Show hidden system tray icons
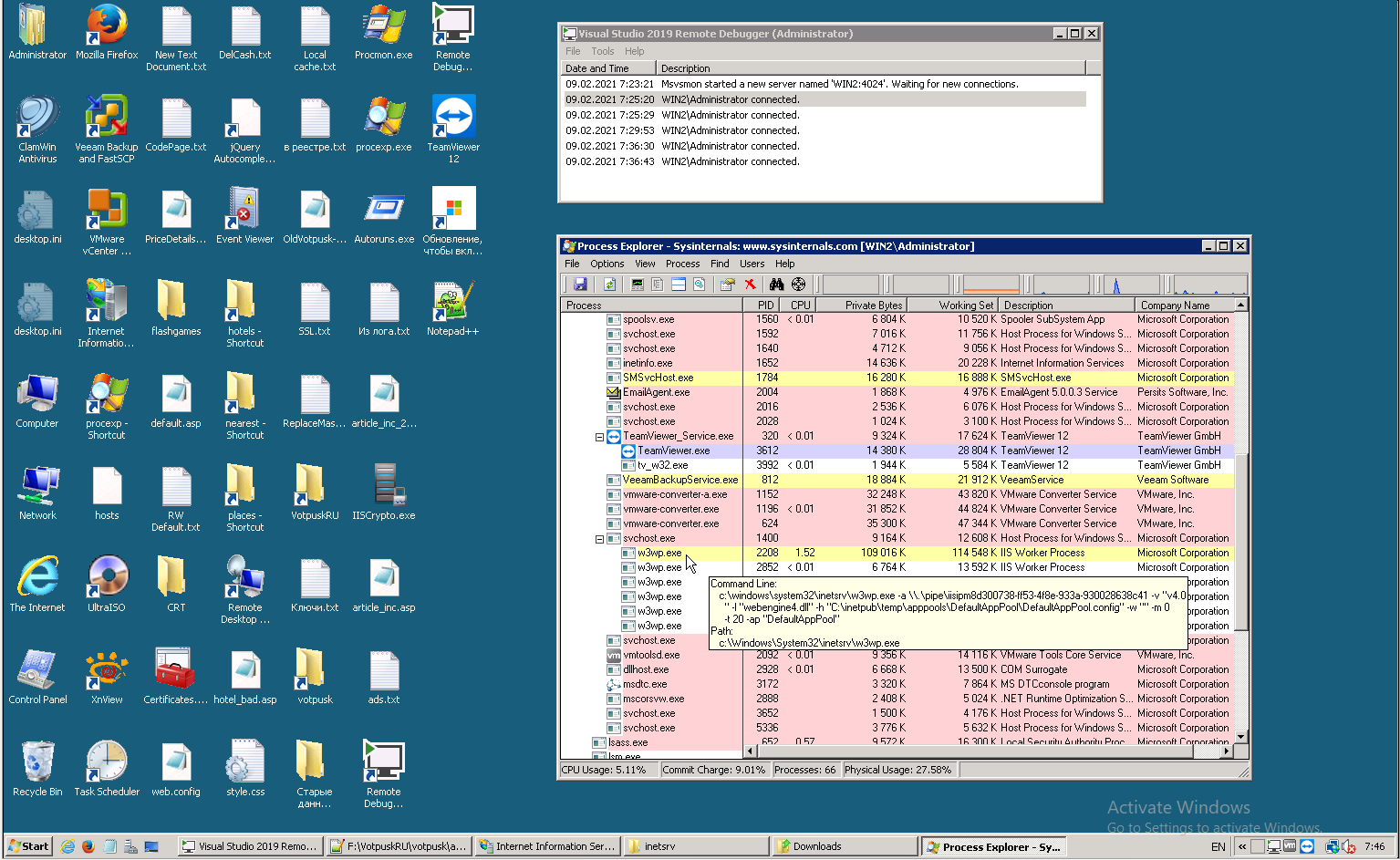The image size is (1400, 860). tap(1241, 846)
